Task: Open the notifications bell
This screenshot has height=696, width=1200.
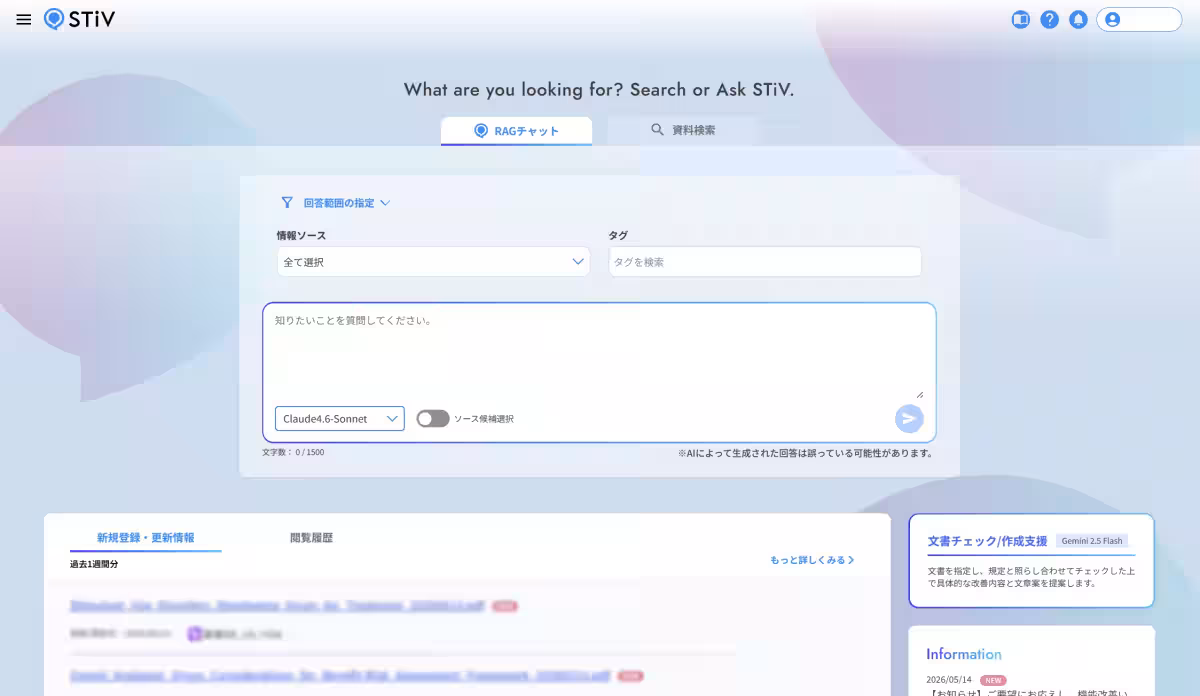Action: click(x=1078, y=19)
